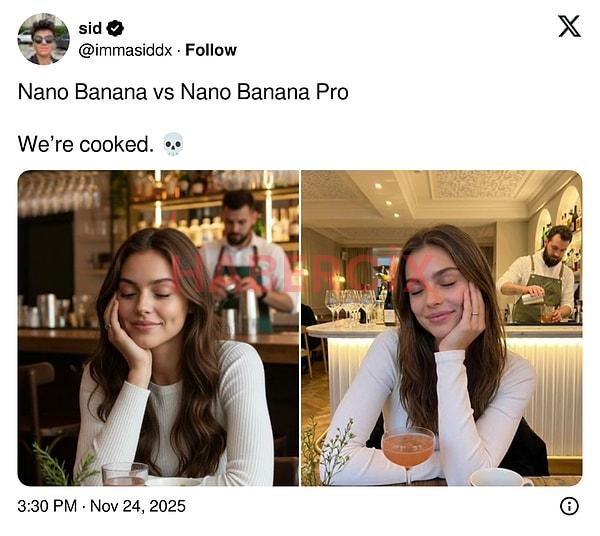The width and height of the screenshot is (600, 536).
Task: Open sid's profile avatar picture
Action: pyautogui.click(x=43, y=39)
